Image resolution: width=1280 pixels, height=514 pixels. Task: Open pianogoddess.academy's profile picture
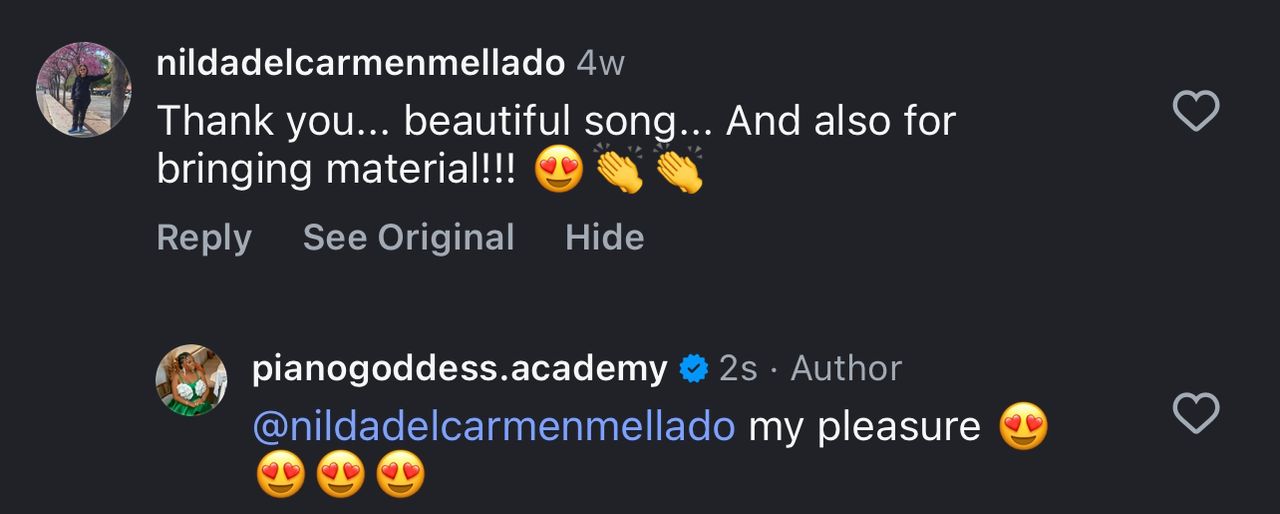191,380
